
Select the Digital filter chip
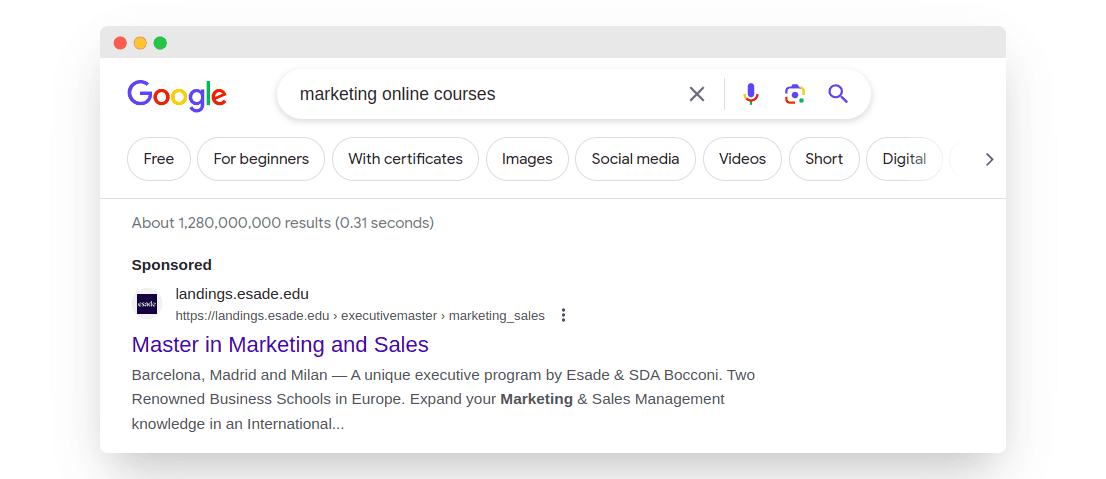(904, 159)
